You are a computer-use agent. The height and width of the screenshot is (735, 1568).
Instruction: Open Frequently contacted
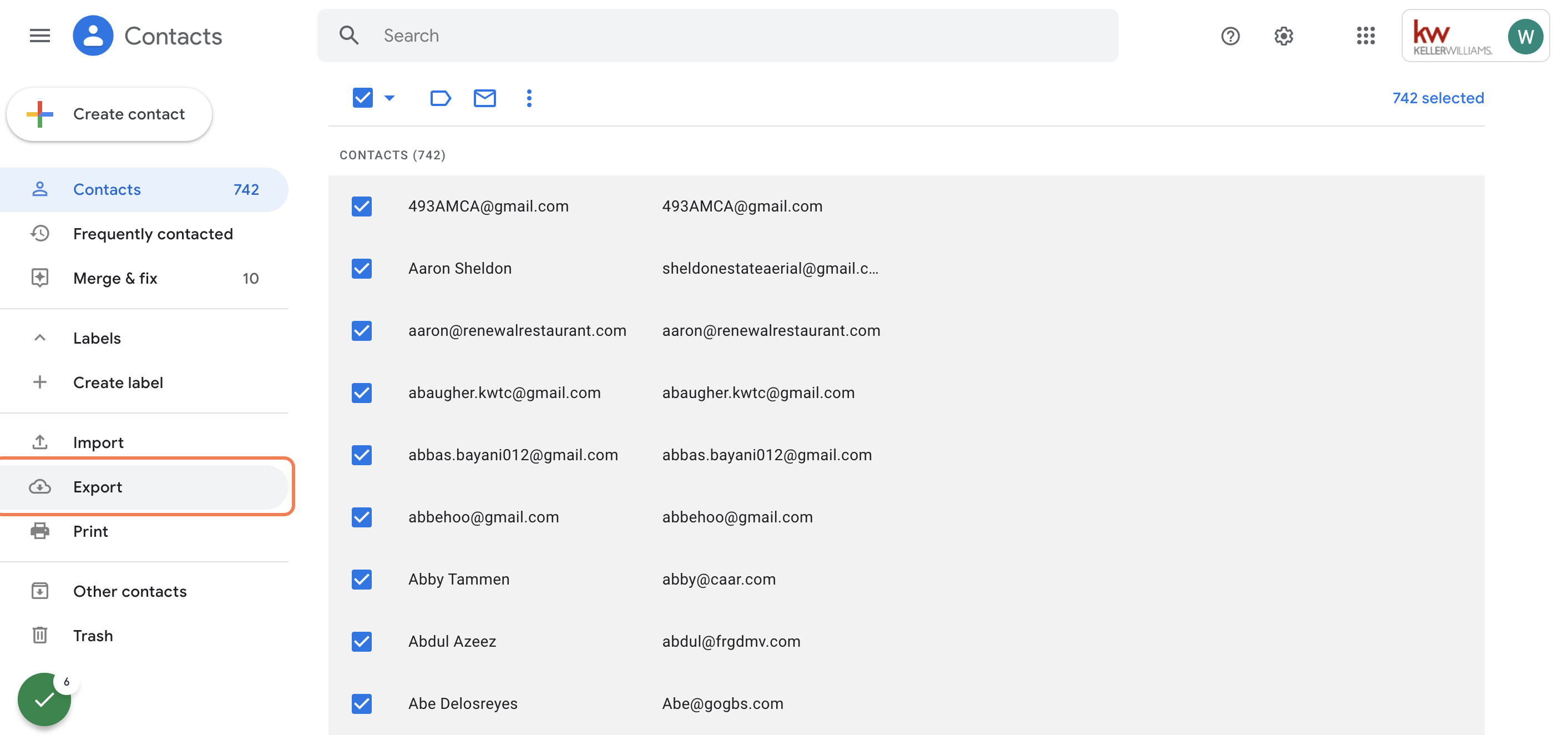point(144,234)
